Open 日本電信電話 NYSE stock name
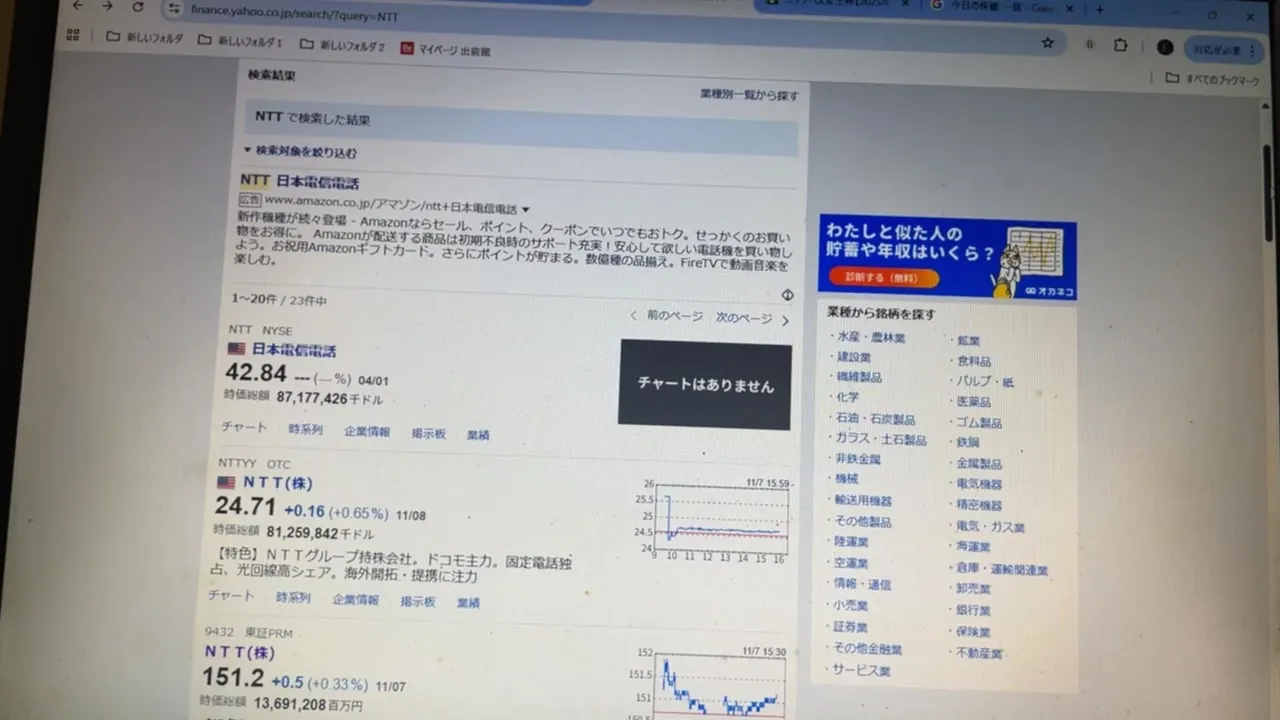 [293, 350]
